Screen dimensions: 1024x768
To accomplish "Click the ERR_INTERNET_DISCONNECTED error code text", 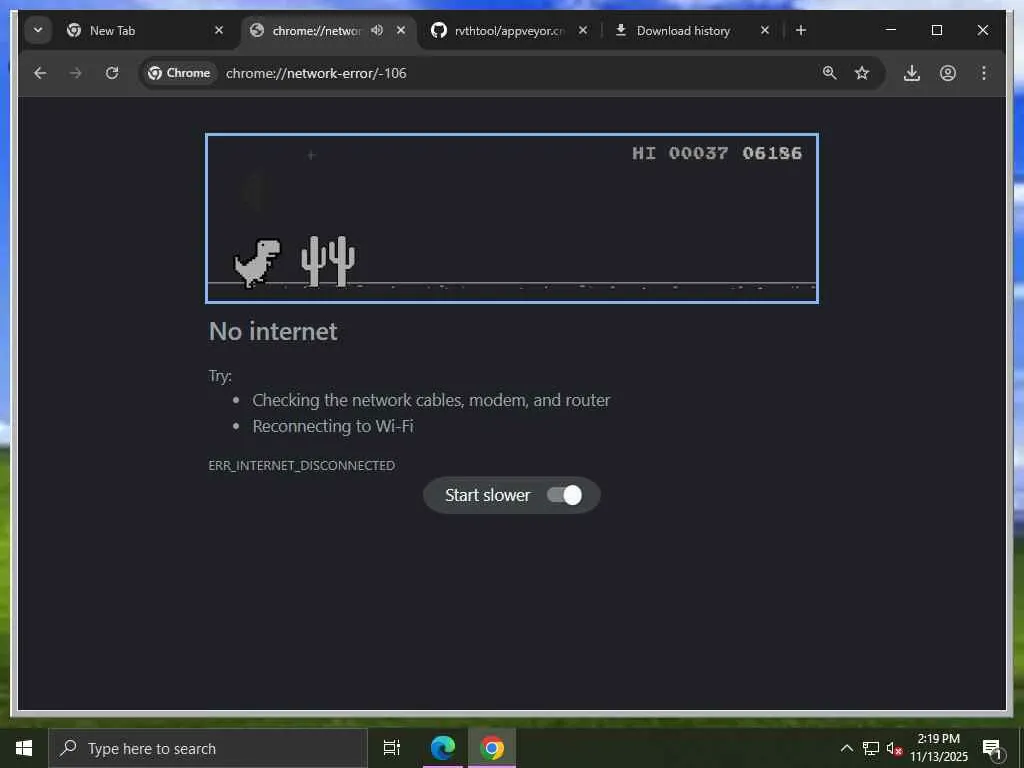I will tap(302, 466).
